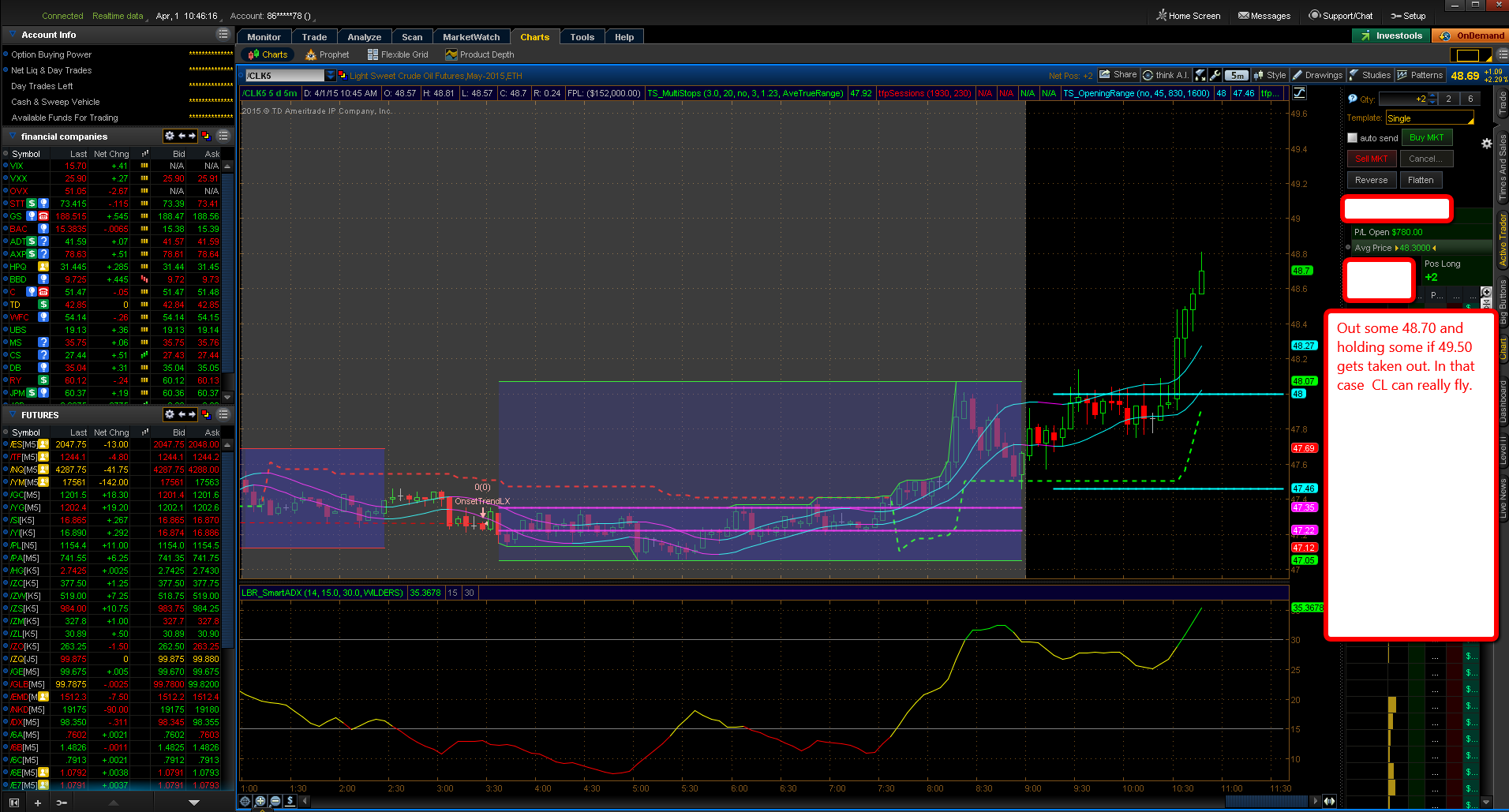Open Support/Chat
This screenshot has height=812, width=1509.
click(1341, 15)
